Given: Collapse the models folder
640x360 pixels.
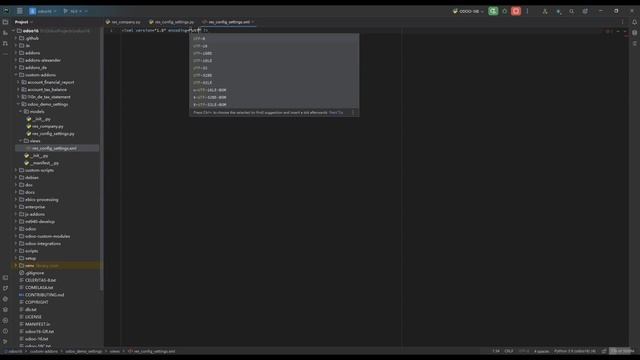Looking at the screenshot, I should [21, 111].
